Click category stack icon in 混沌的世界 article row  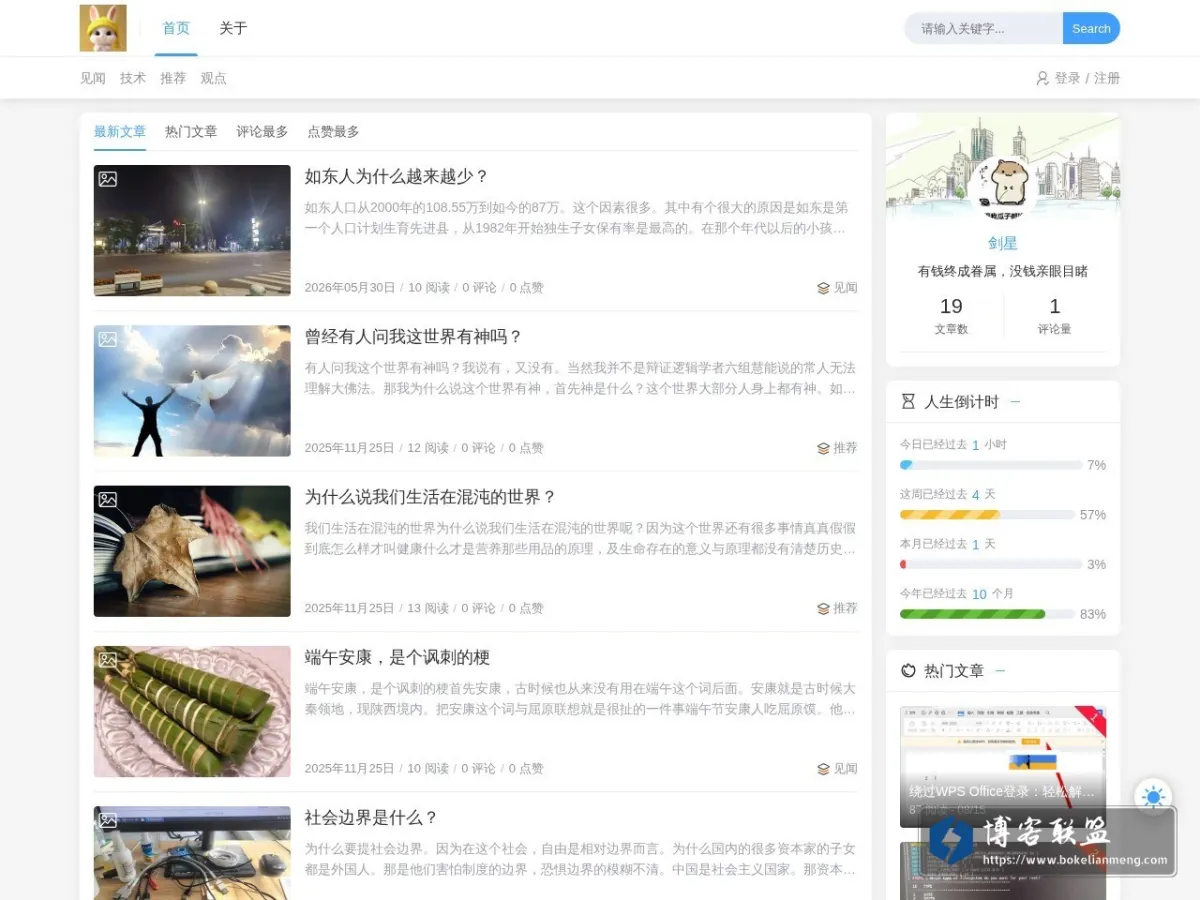[823, 608]
